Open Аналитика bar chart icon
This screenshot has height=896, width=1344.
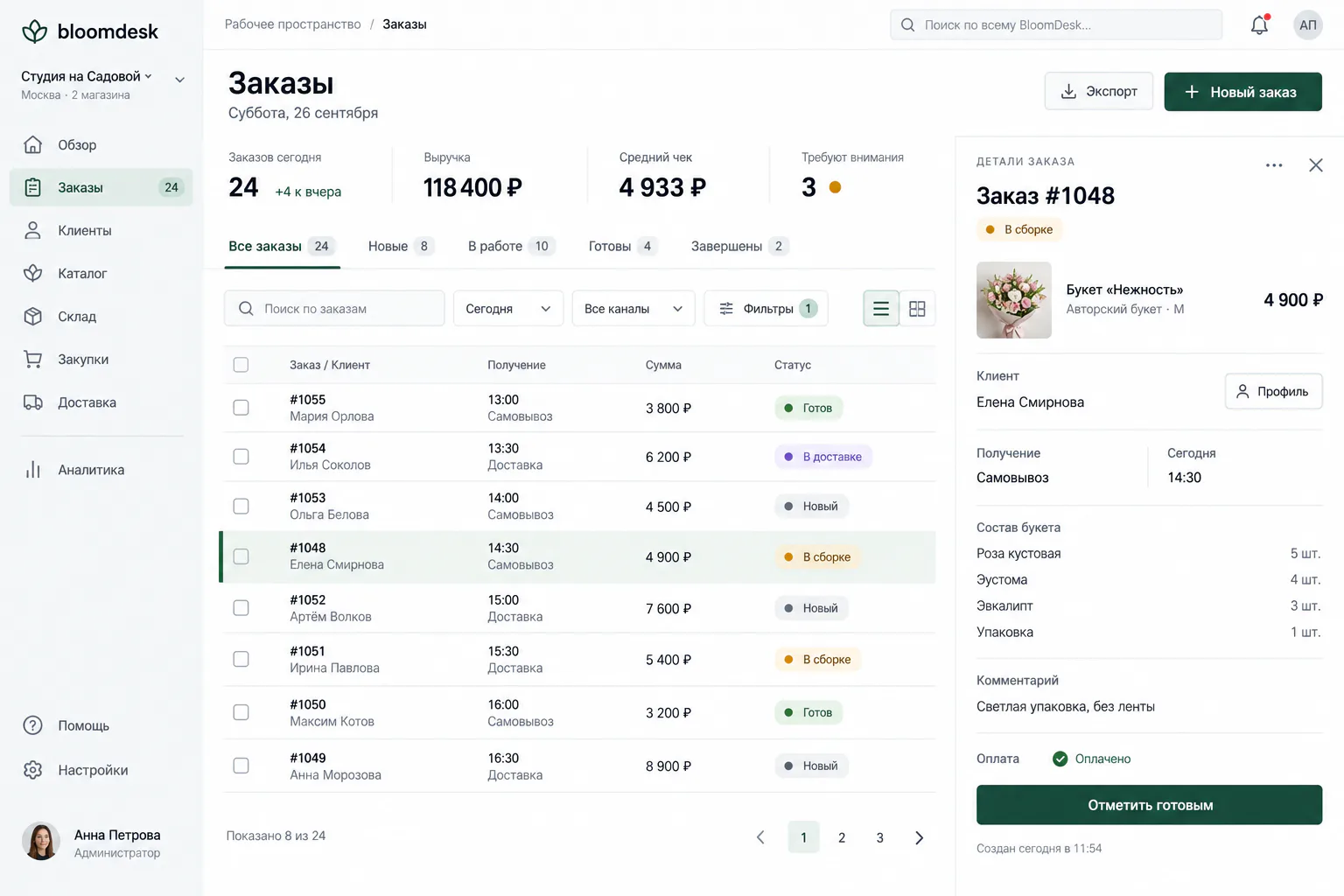(x=32, y=470)
